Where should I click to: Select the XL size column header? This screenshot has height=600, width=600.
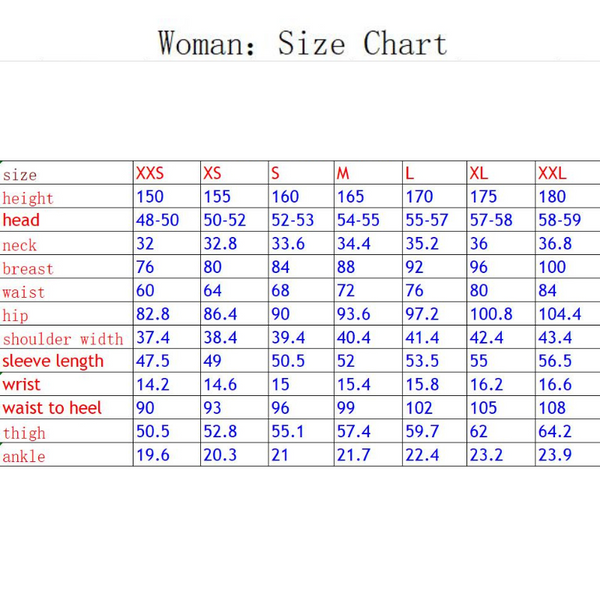(x=479, y=173)
